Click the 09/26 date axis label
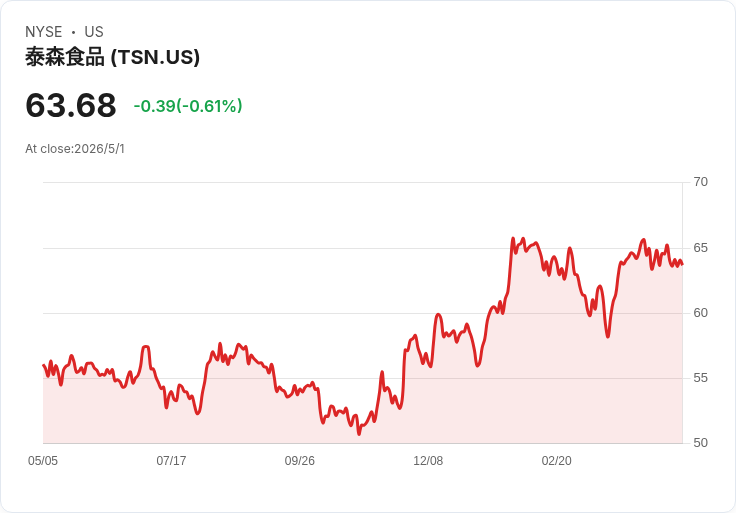This screenshot has height=513, width=736. tap(299, 461)
